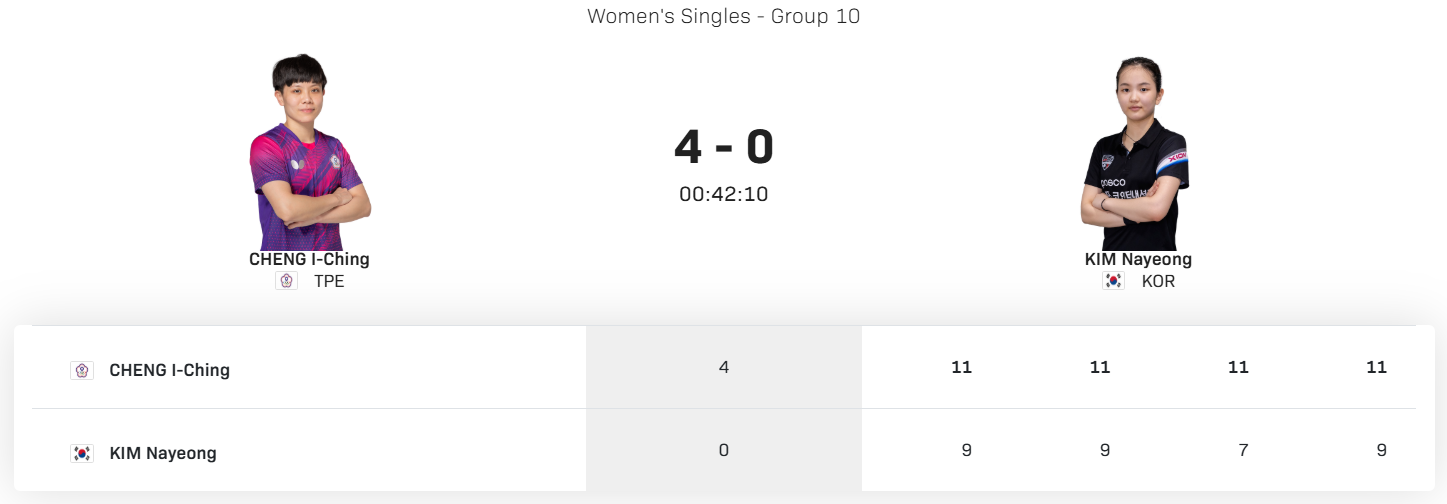Click the KOR flag icon beneath Kim's photo
The height and width of the screenshot is (504, 1447).
pos(1113,281)
